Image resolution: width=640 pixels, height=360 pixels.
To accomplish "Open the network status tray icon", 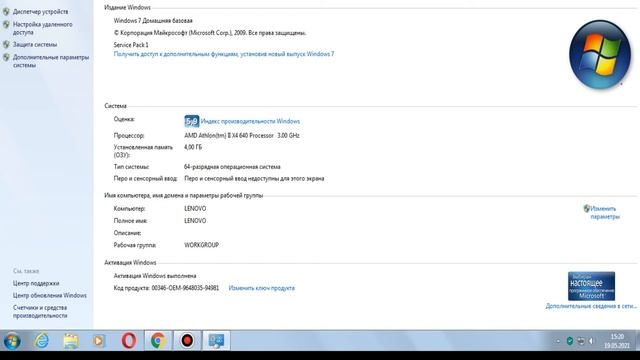I will [580, 341].
